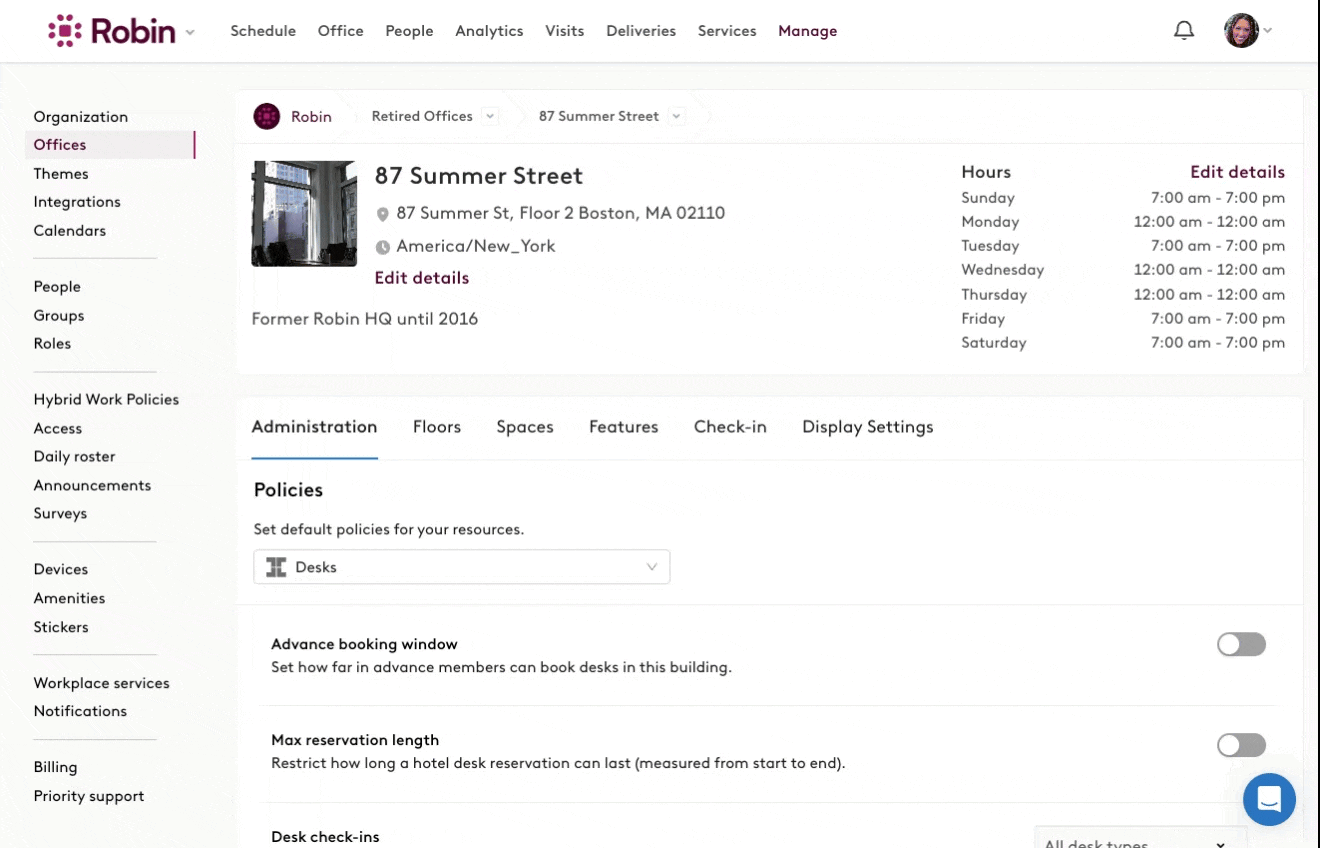Click Edit details under the office address

[422, 278]
